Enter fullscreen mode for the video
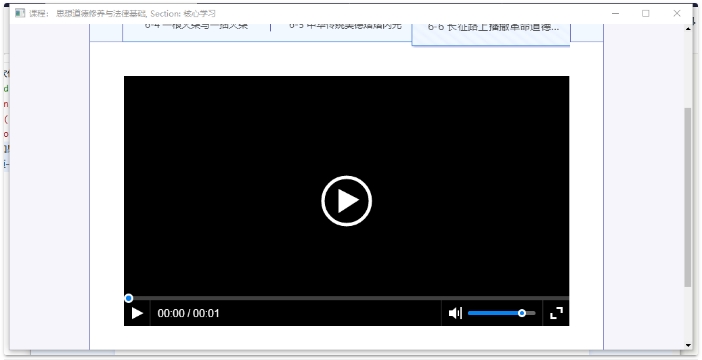This screenshot has width=702, height=360. [556, 313]
